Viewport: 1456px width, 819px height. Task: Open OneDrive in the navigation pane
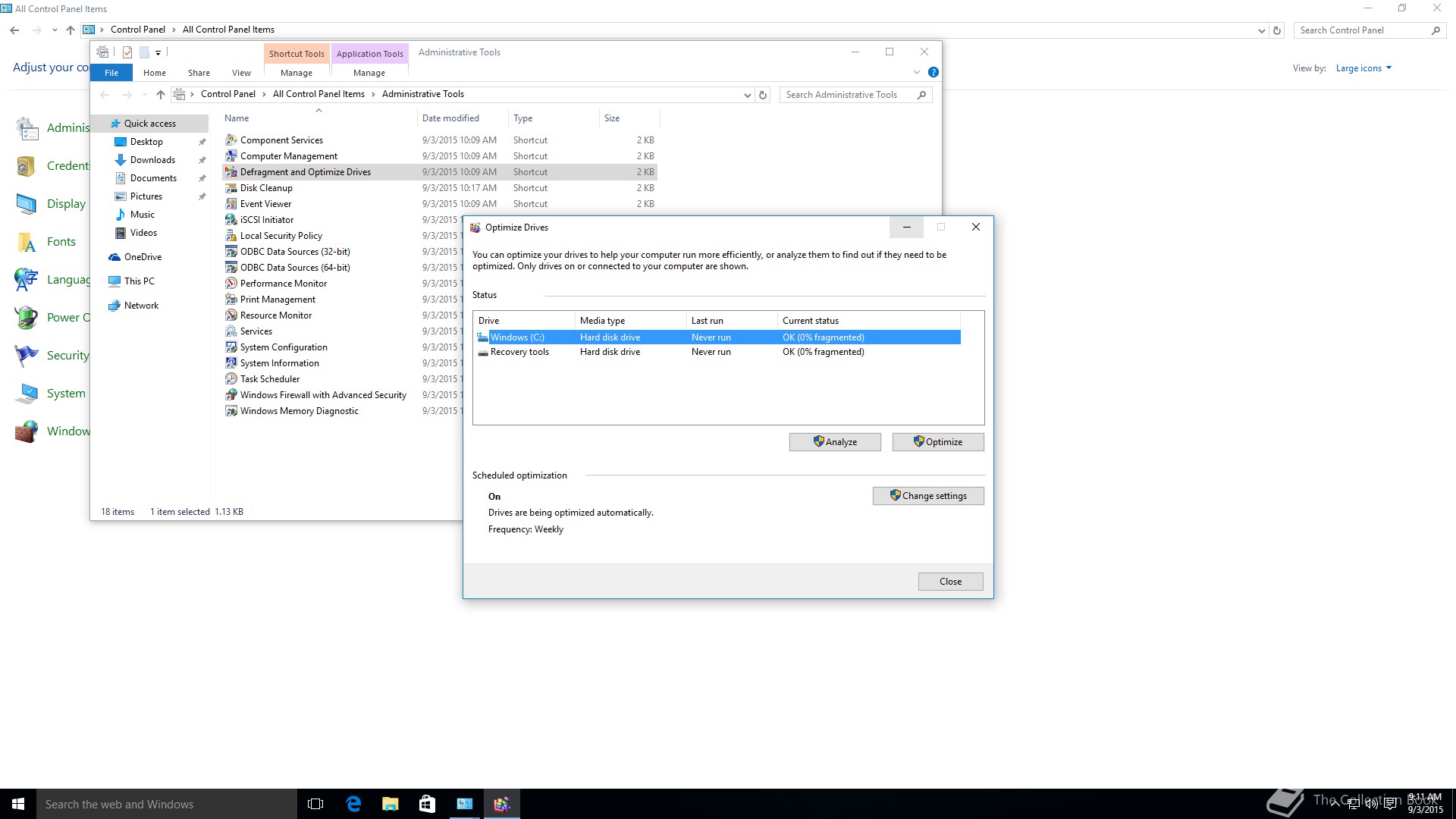[143, 257]
